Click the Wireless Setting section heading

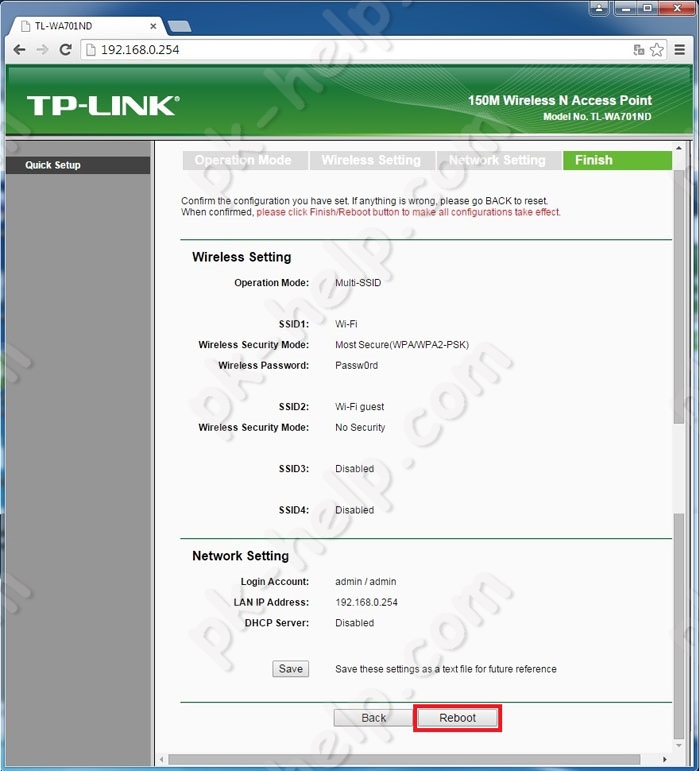(241, 257)
